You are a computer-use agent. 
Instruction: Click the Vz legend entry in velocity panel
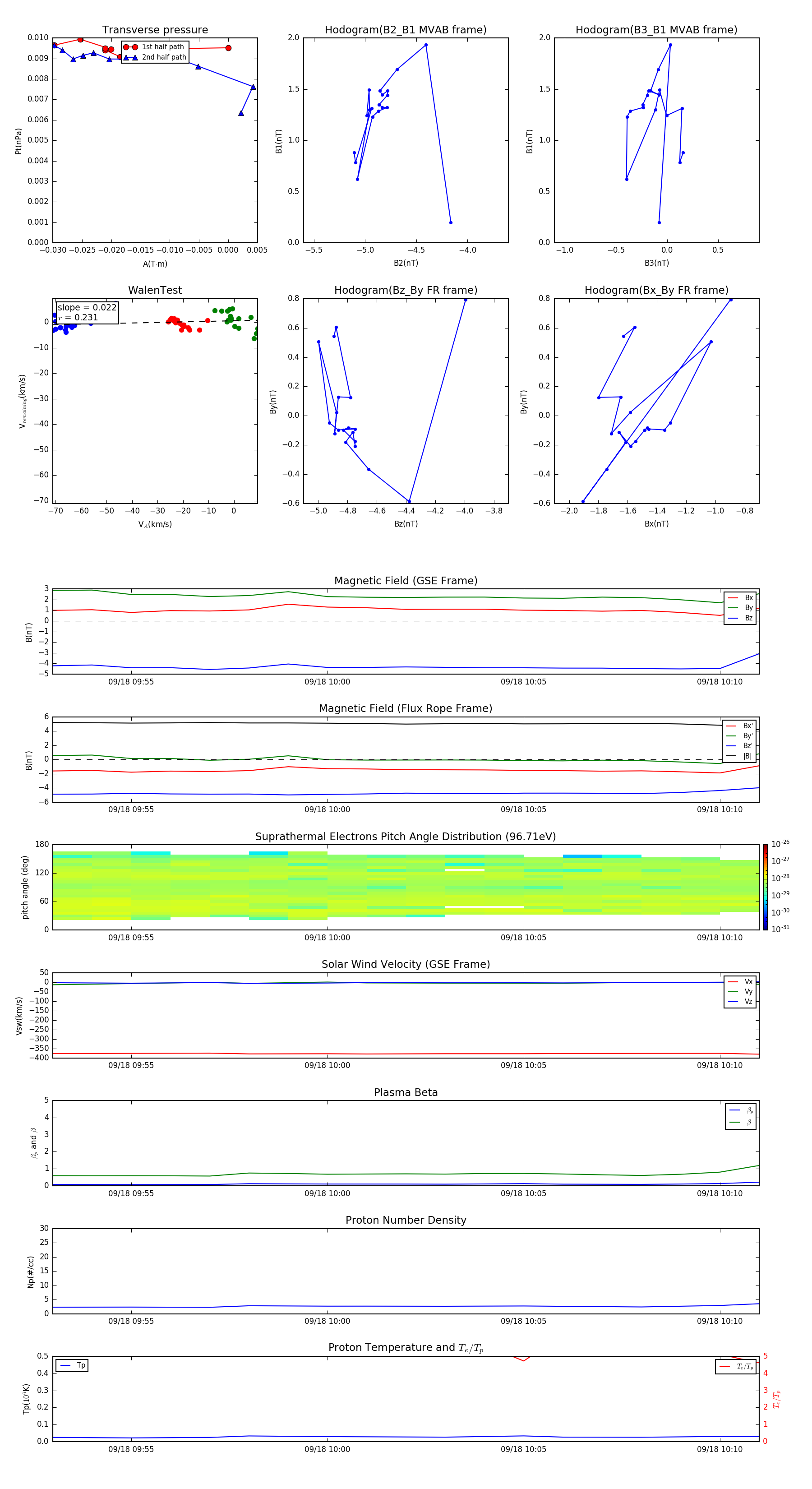740,1002
